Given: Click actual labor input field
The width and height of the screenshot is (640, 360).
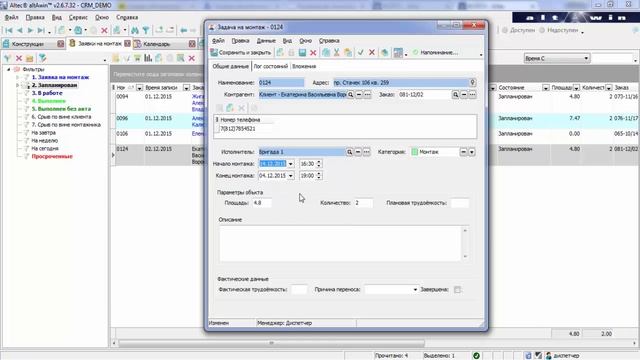Looking at the screenshot, I should 299,289.
